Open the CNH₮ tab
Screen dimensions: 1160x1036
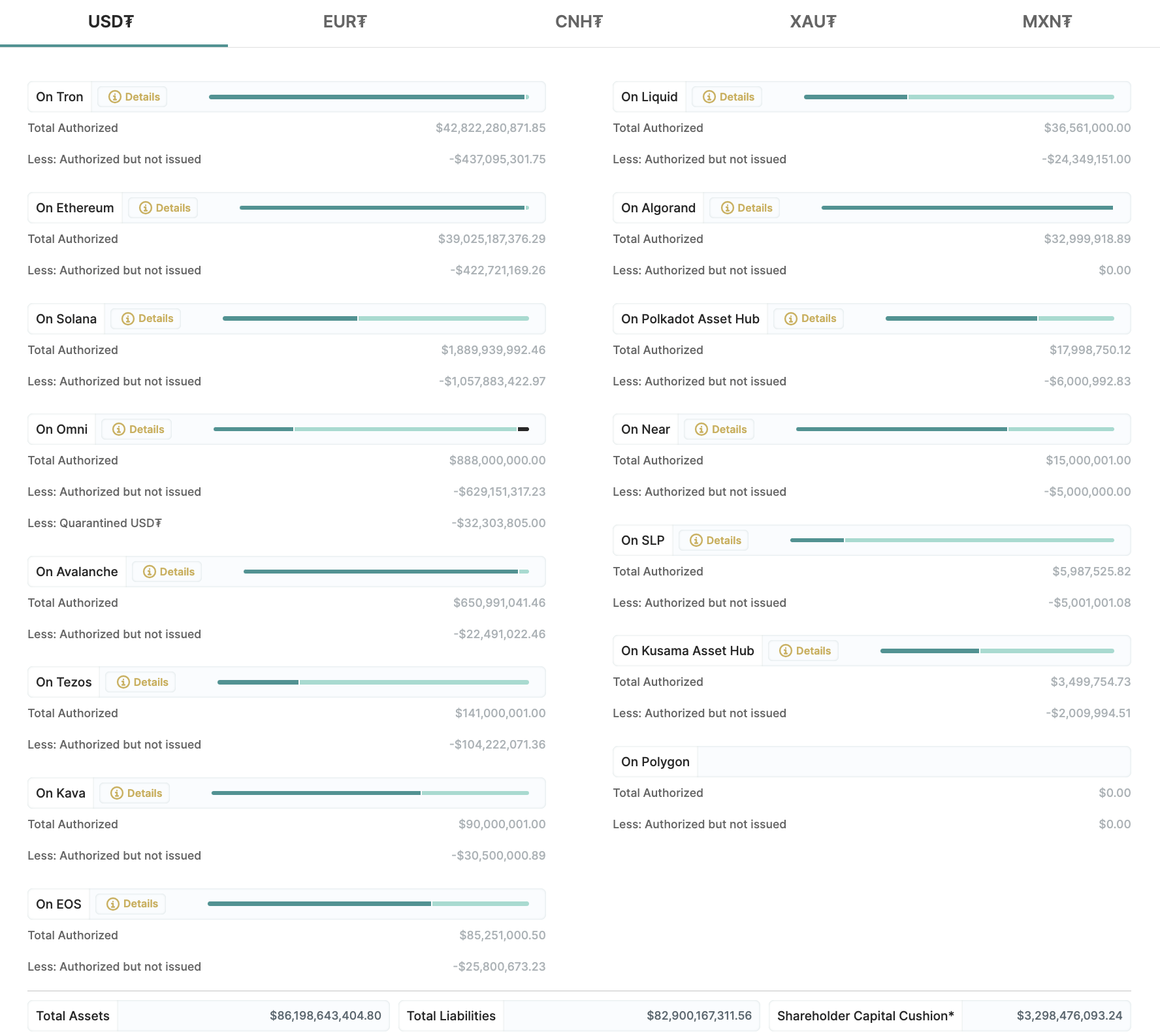[x=579, y=22]
